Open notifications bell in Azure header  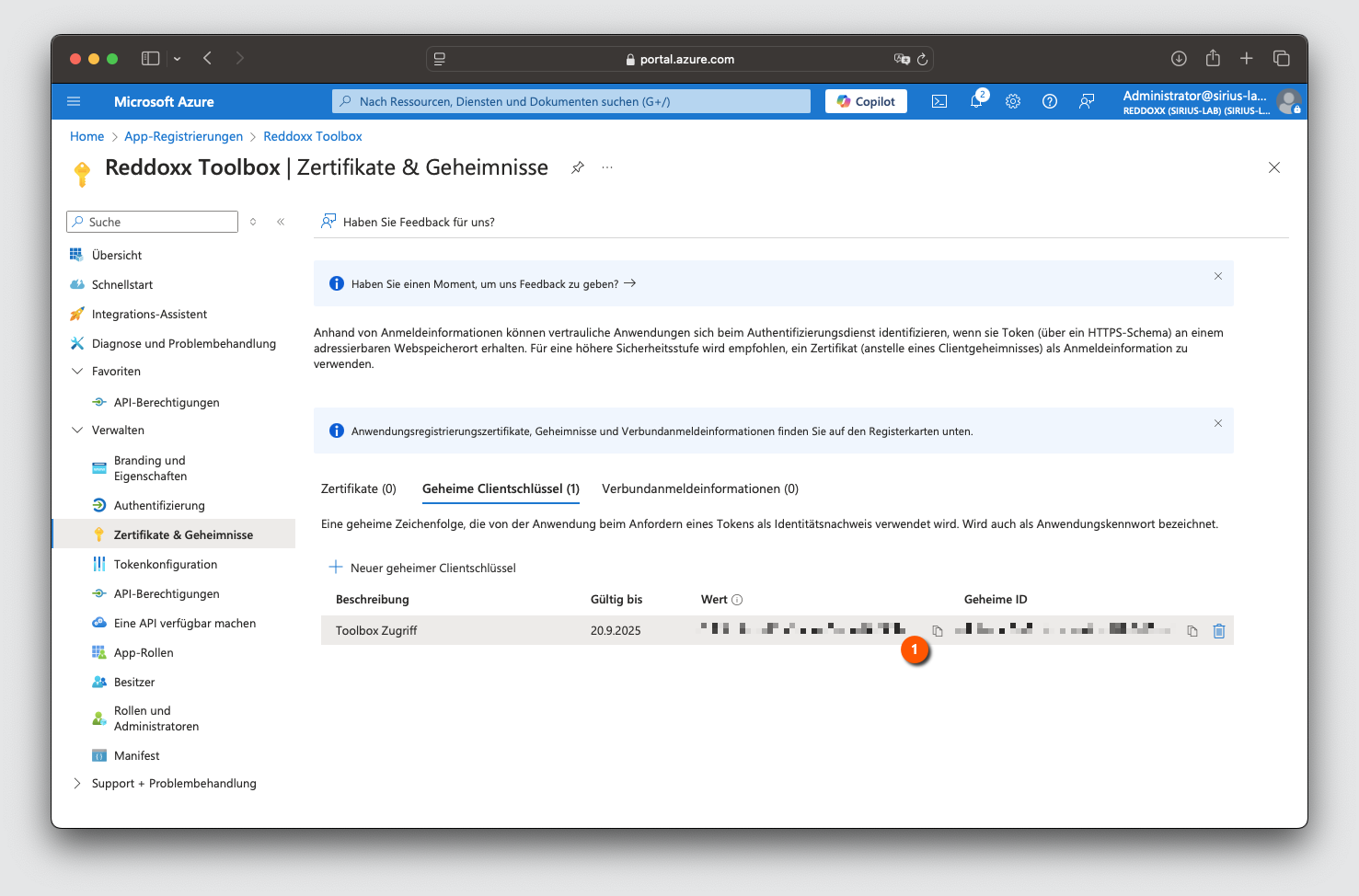[976, 101]
